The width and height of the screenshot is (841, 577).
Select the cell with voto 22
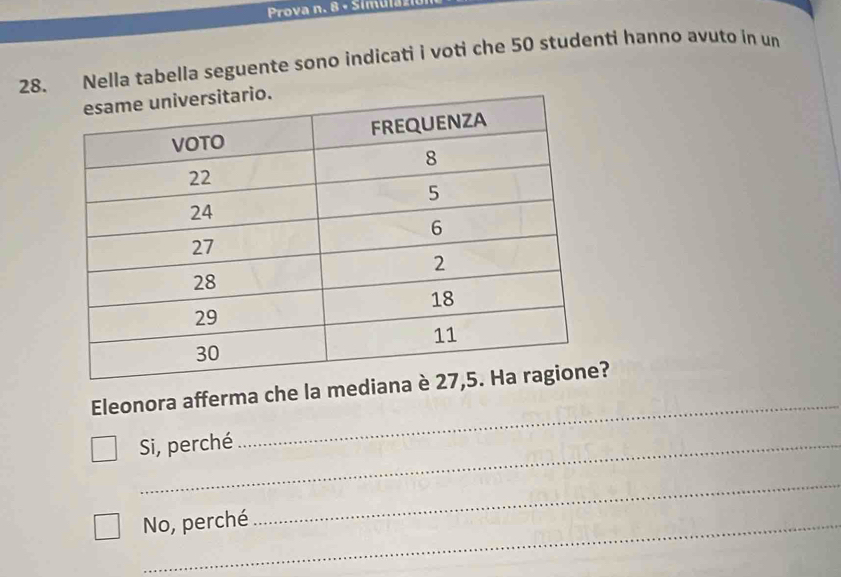coord(200,177)
